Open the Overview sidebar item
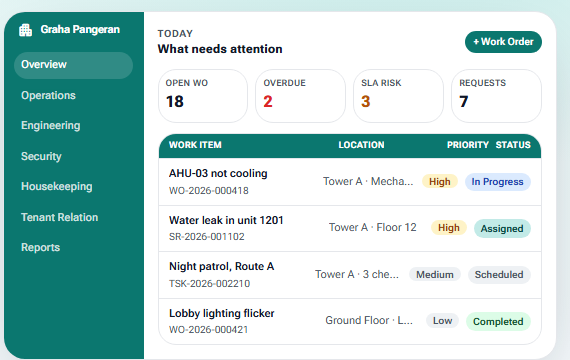570x360 pixels. [x=73, y=65]
